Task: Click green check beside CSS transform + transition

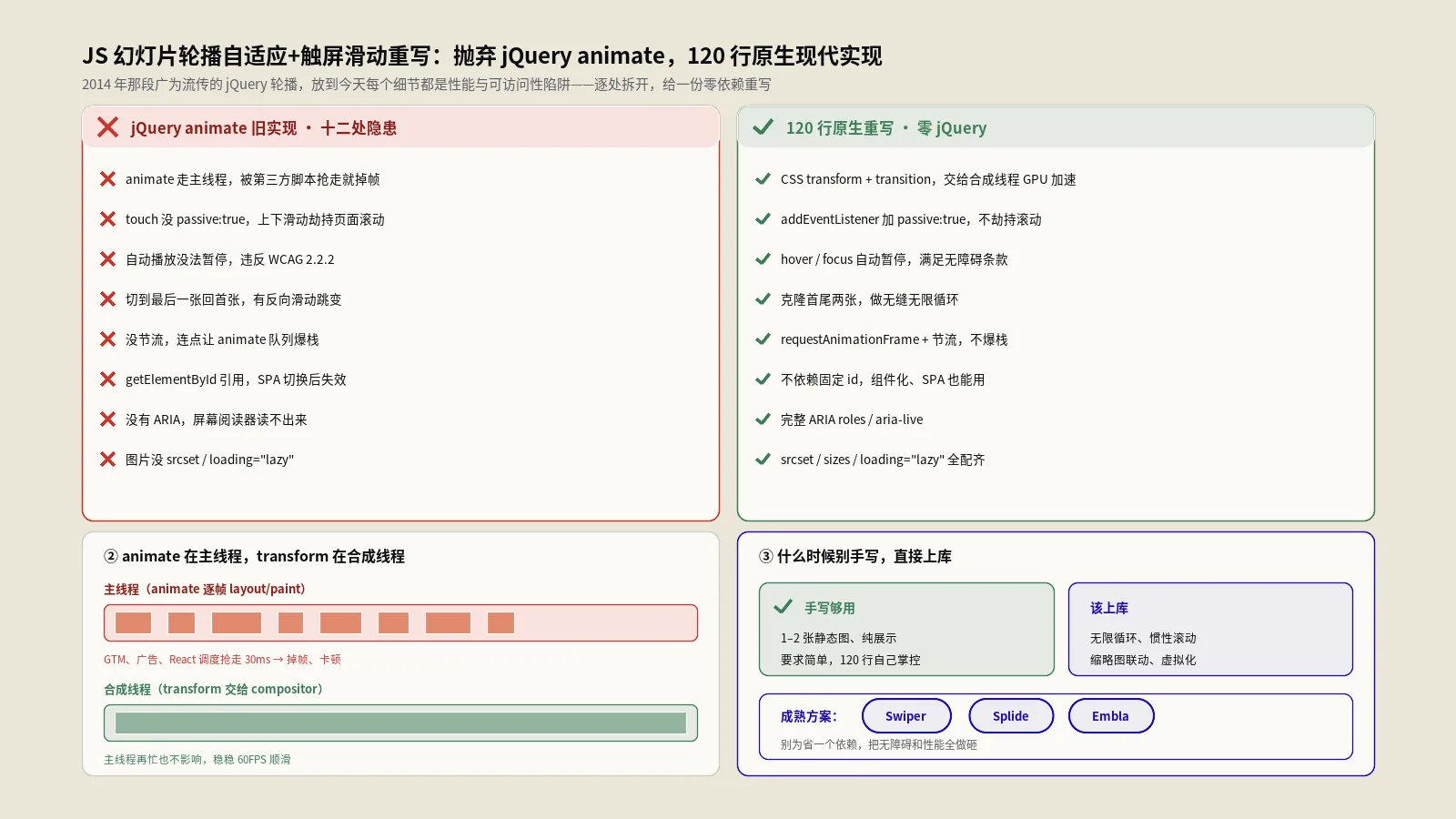Action: click(763, 179)
